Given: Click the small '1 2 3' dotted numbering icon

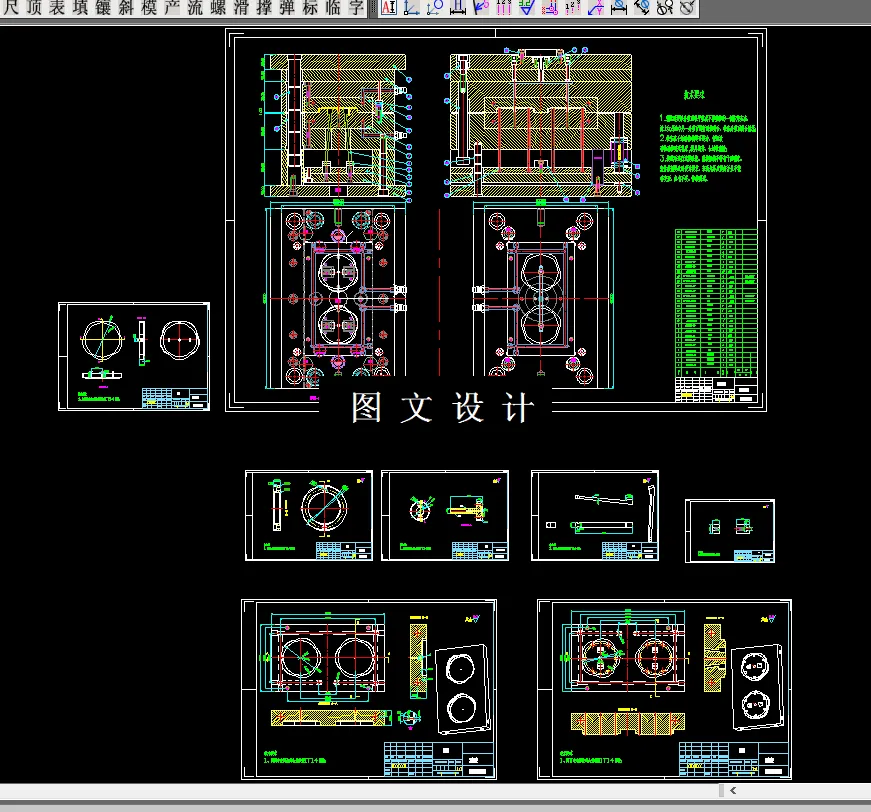Looking at the screenshot, I should click(x=573, y=7).
